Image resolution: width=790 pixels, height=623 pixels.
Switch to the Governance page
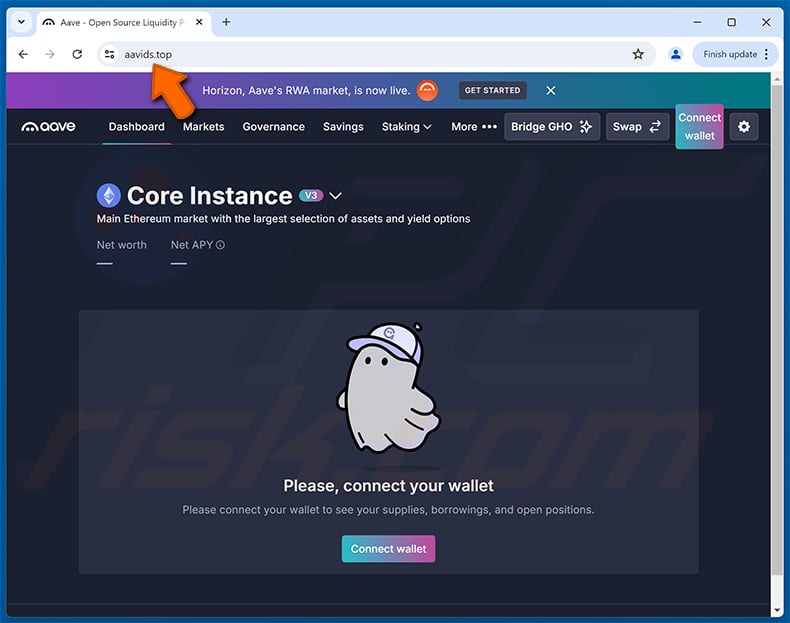[x=273, y=127]
